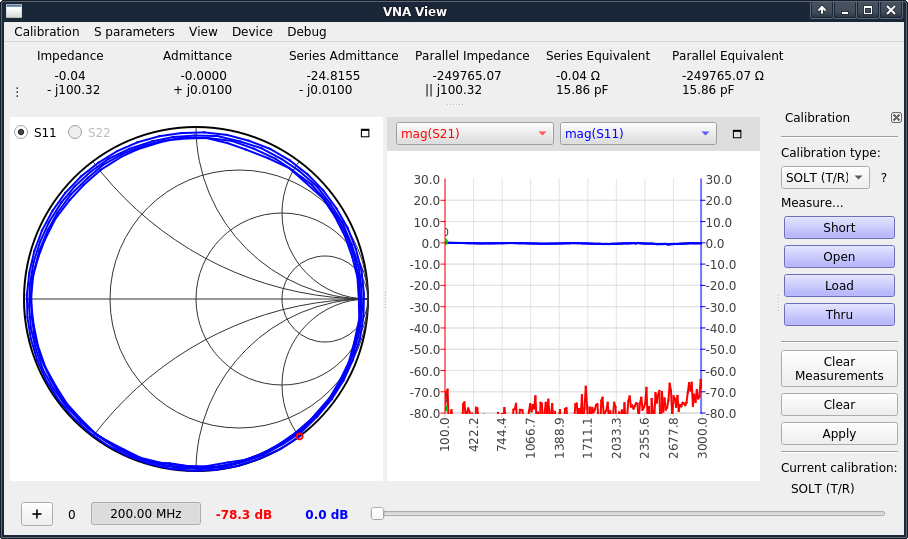Click the 0.0 dB S11 readout
The width and height of the screenshot is (908, 539).
coord(327,514)
